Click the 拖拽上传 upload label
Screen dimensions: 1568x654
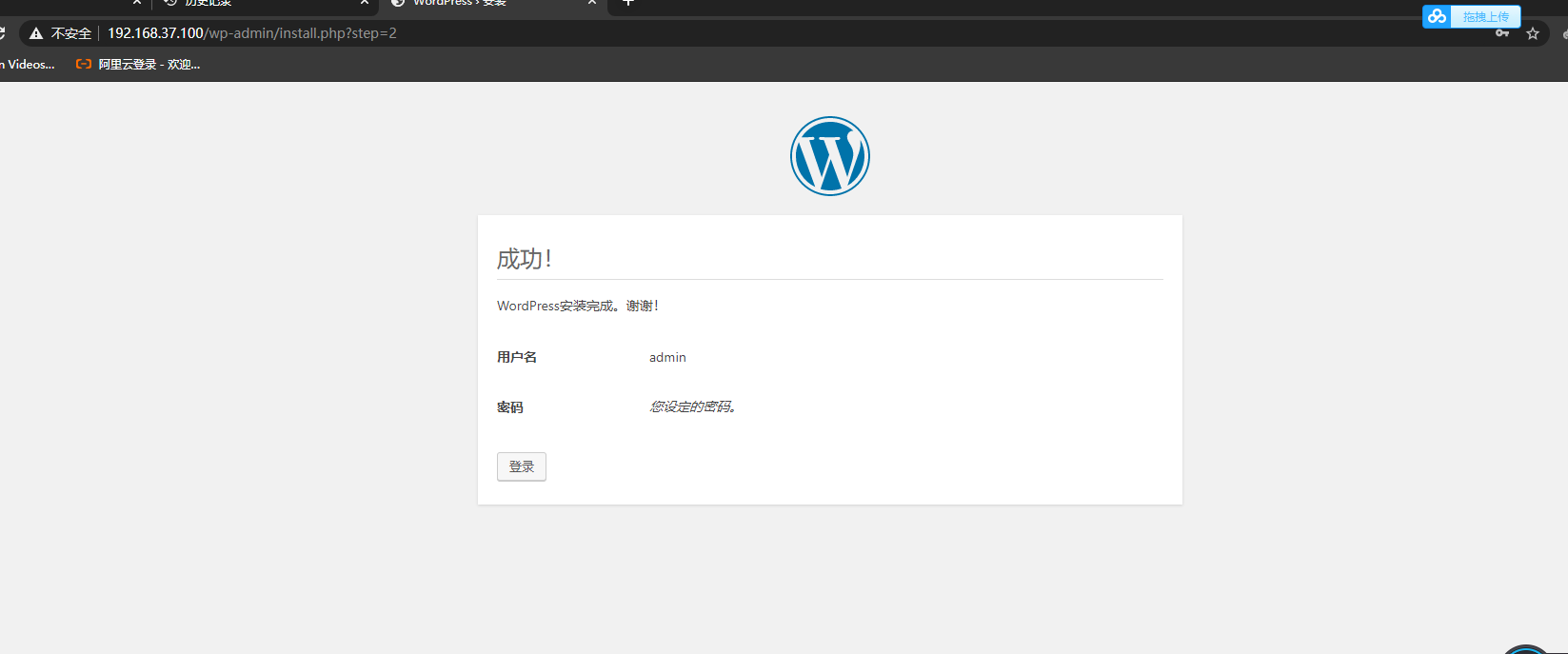click(x=1485, y=17)
